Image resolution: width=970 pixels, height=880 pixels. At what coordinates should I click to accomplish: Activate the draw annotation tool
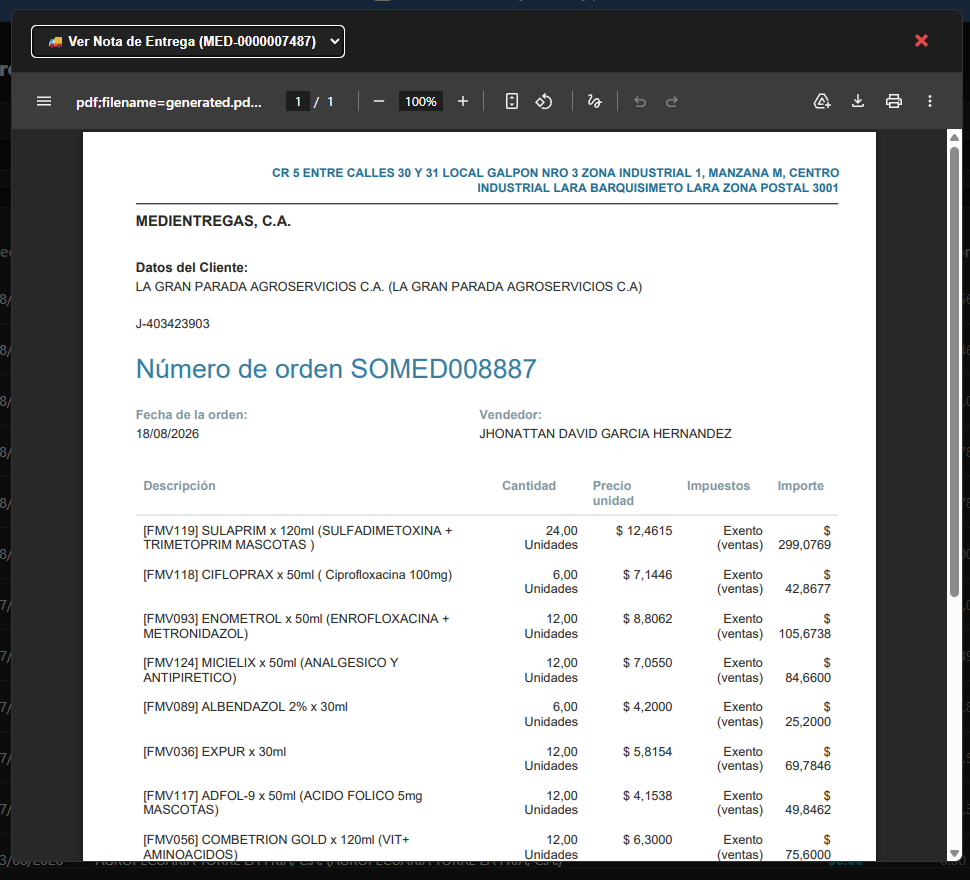[594, 101]
